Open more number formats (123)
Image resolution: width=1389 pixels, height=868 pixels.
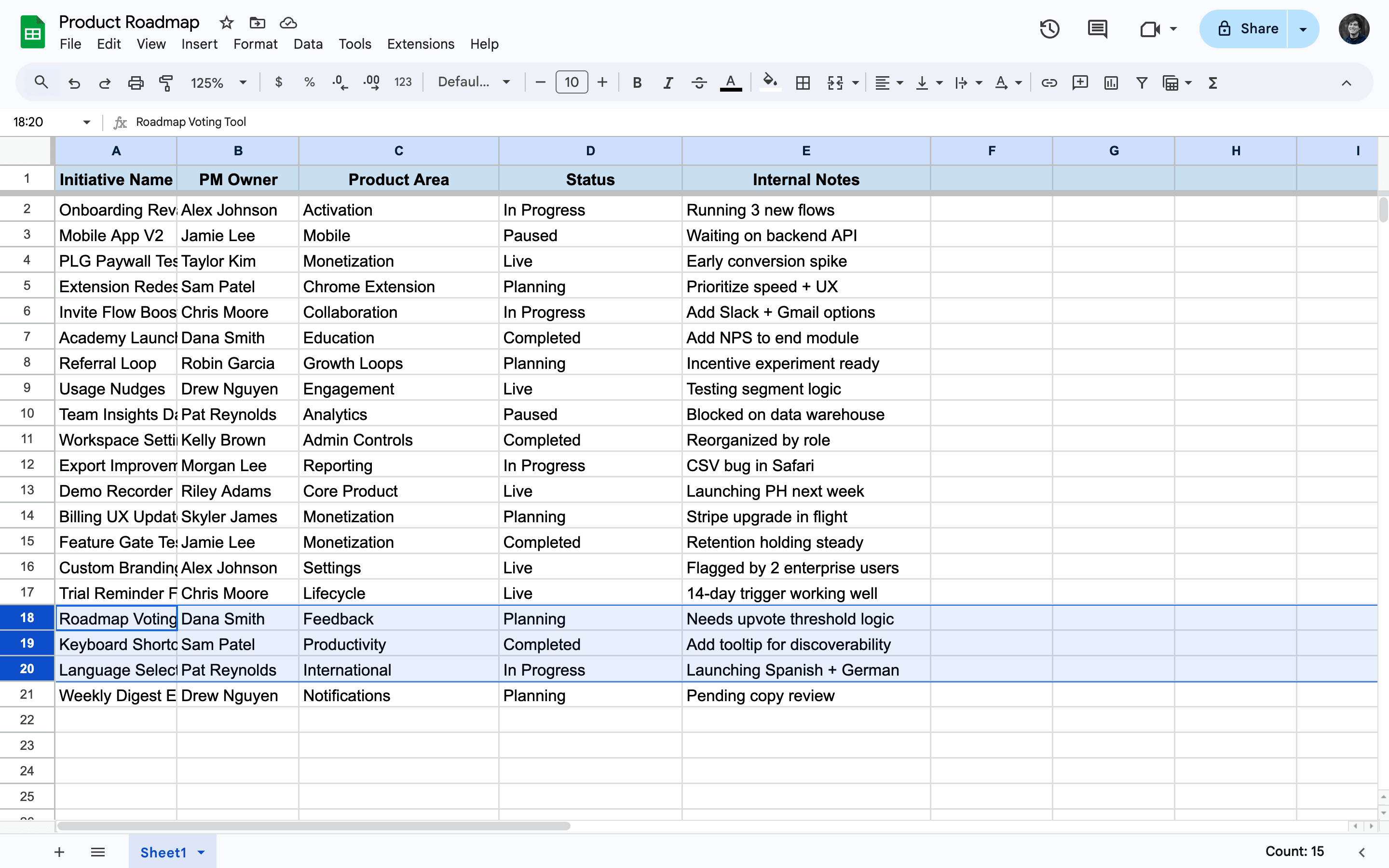click(x=403, y=82)
